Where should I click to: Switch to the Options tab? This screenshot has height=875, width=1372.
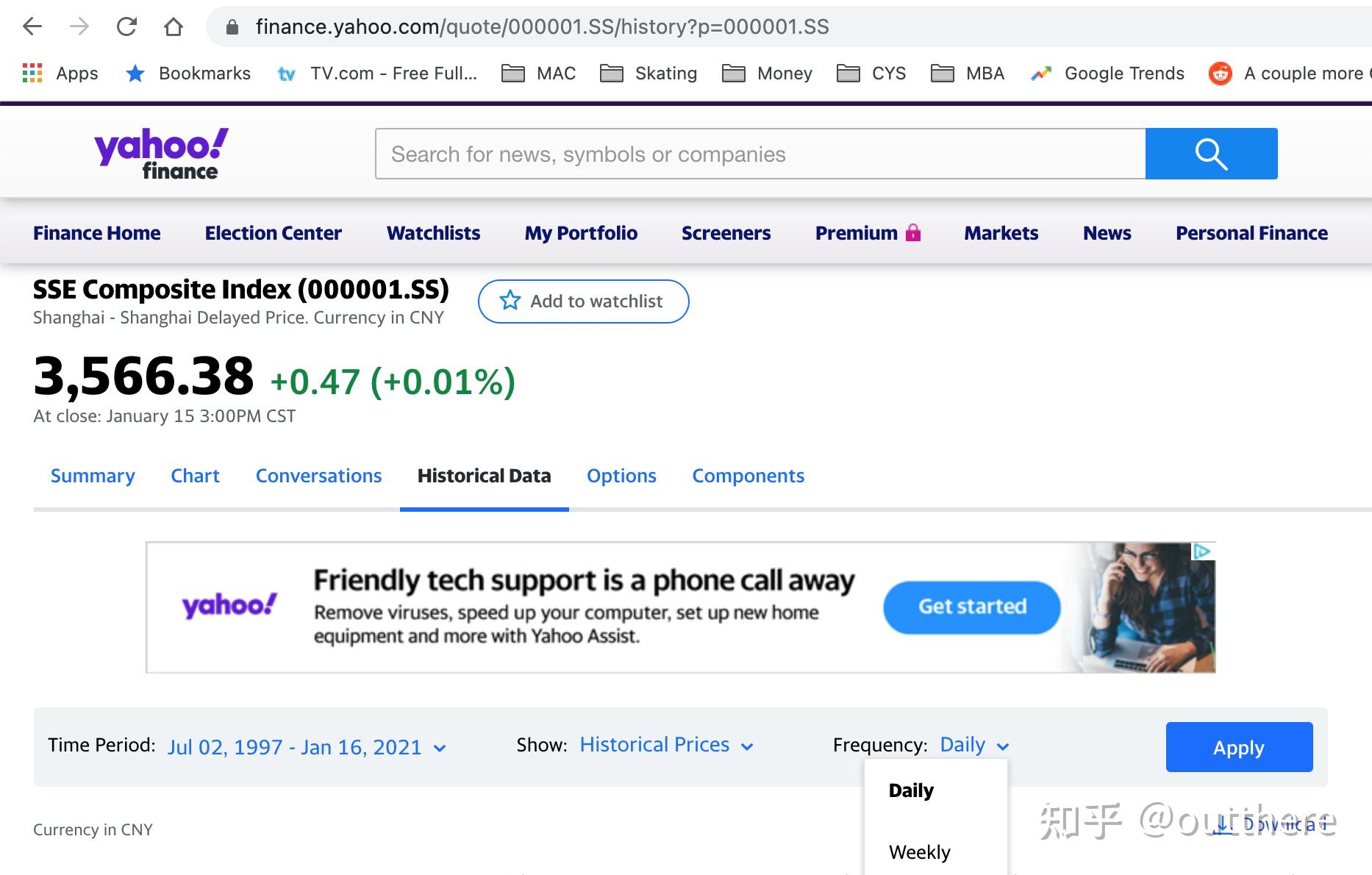click(621, 476)
